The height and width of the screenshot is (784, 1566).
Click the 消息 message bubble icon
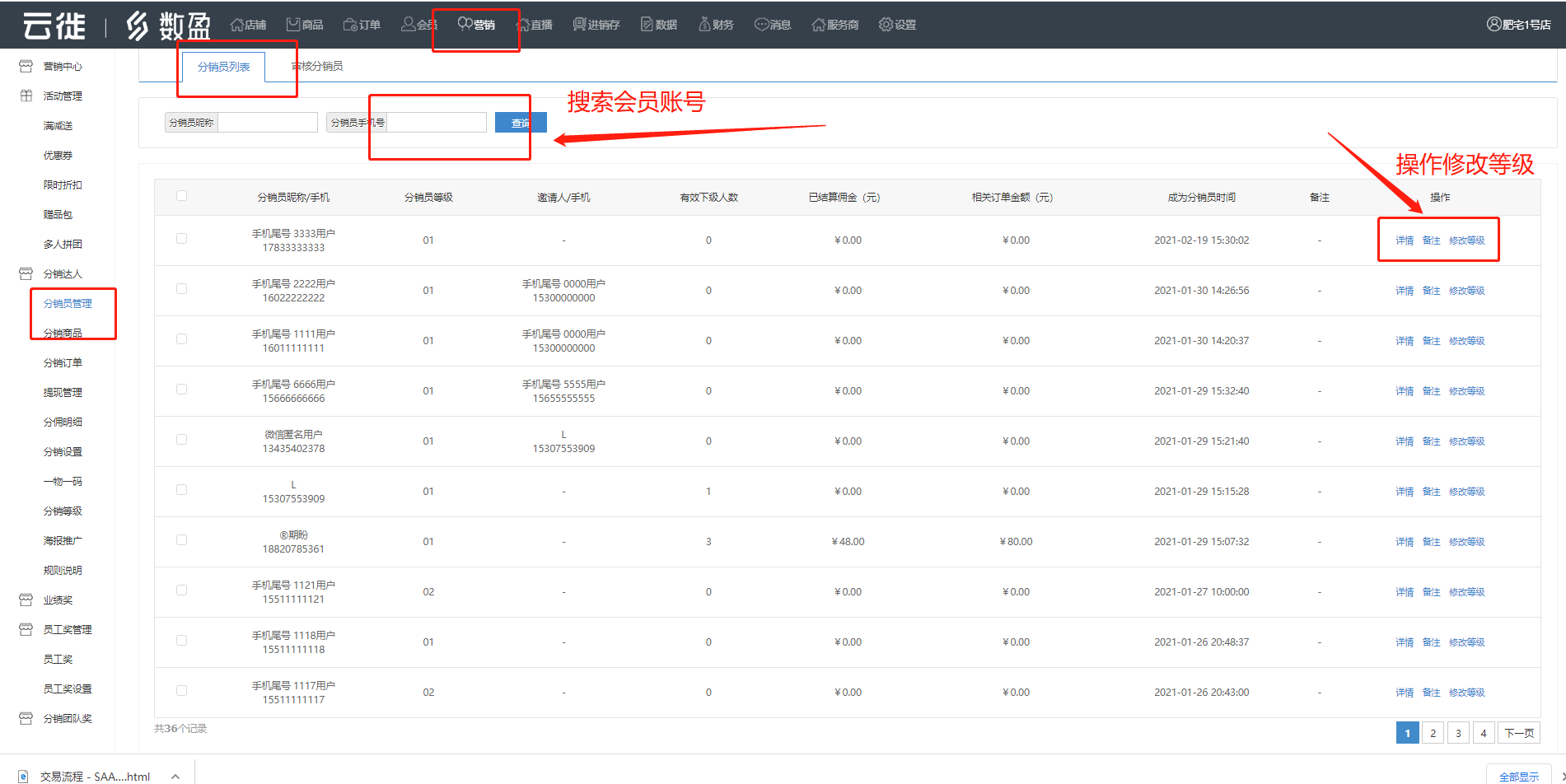761,25
